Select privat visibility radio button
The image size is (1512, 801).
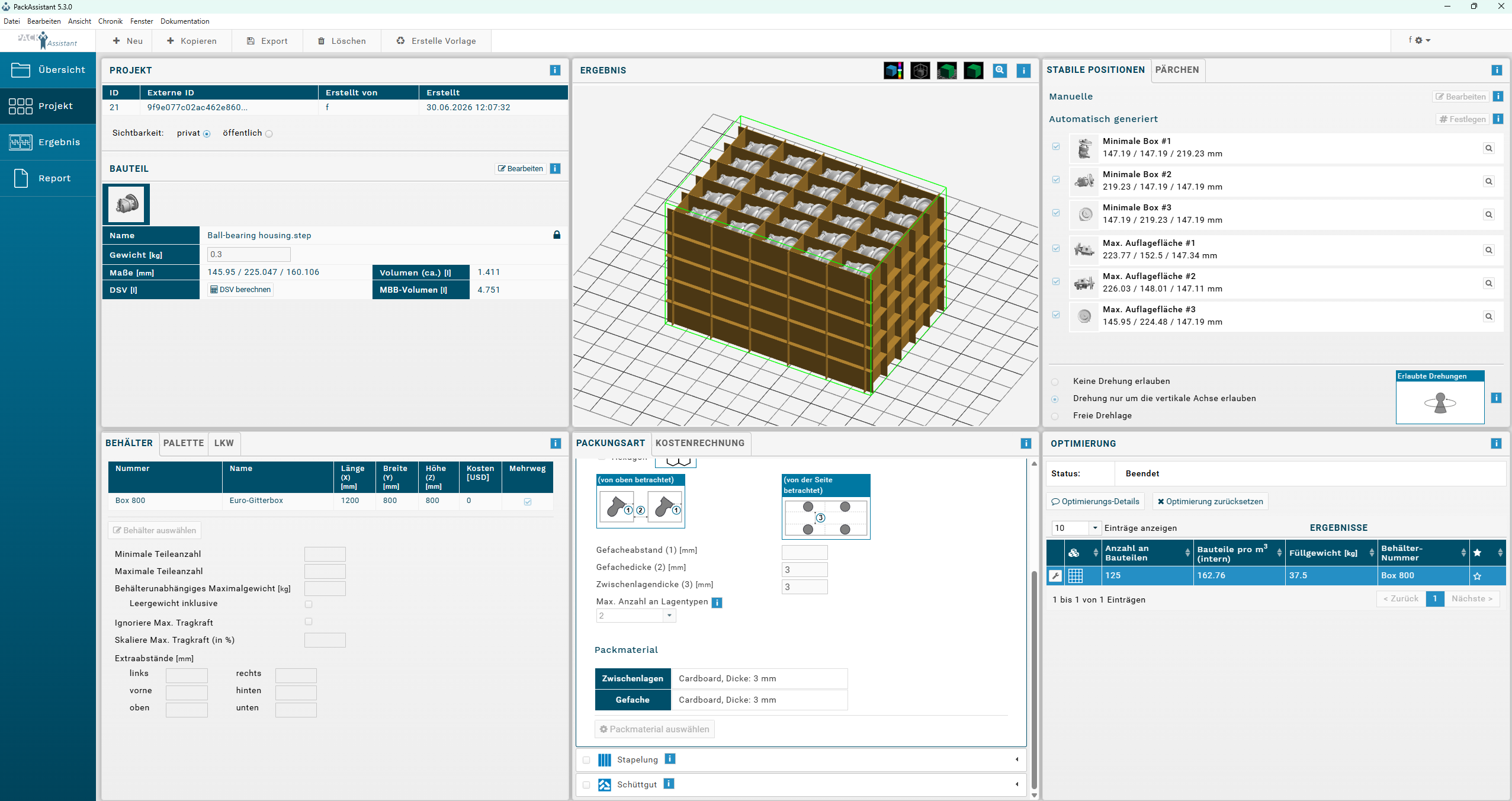(x=207, y=134)
